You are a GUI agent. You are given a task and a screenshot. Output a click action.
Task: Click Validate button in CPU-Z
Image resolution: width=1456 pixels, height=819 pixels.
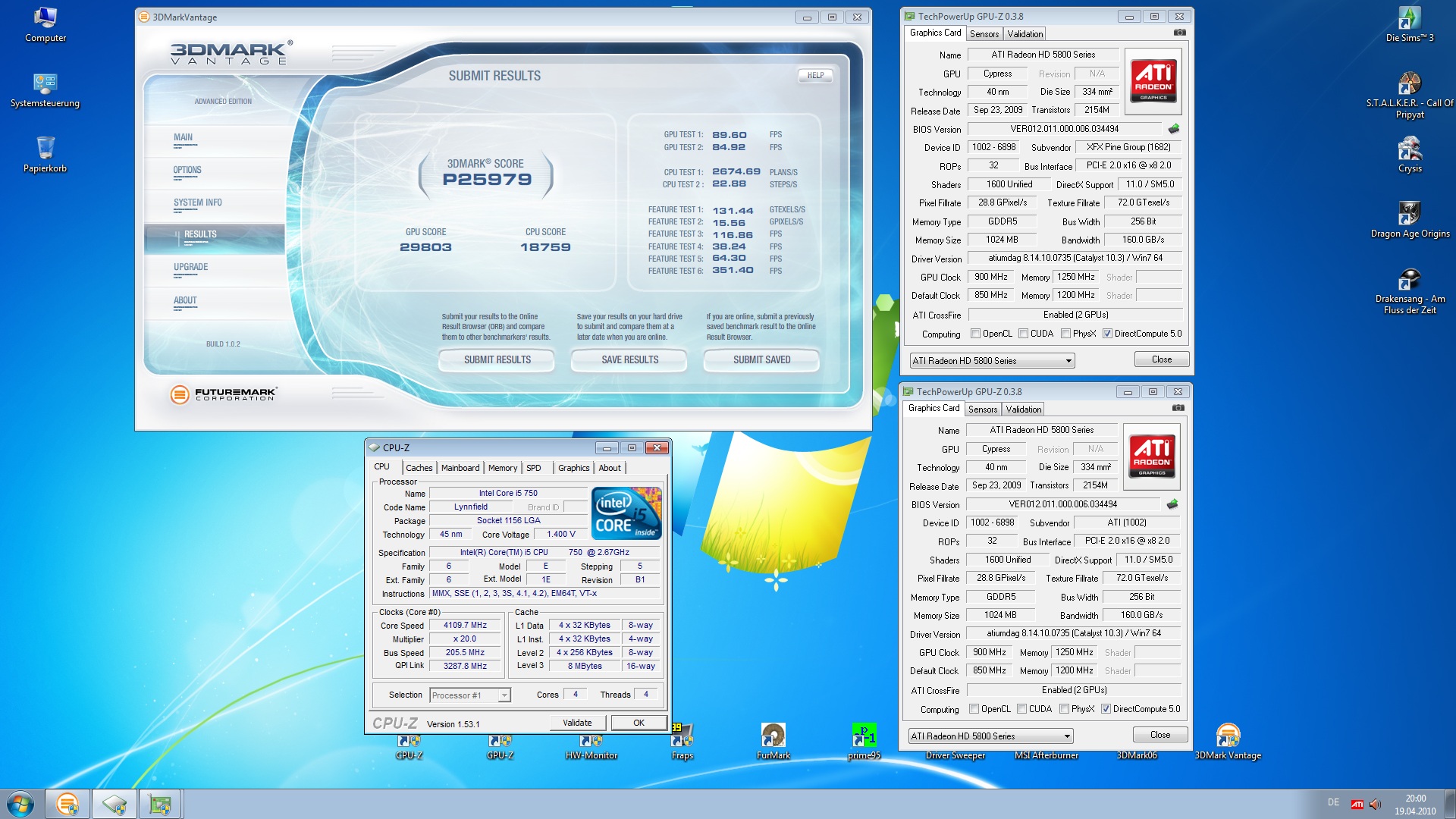tap(577, 723)
